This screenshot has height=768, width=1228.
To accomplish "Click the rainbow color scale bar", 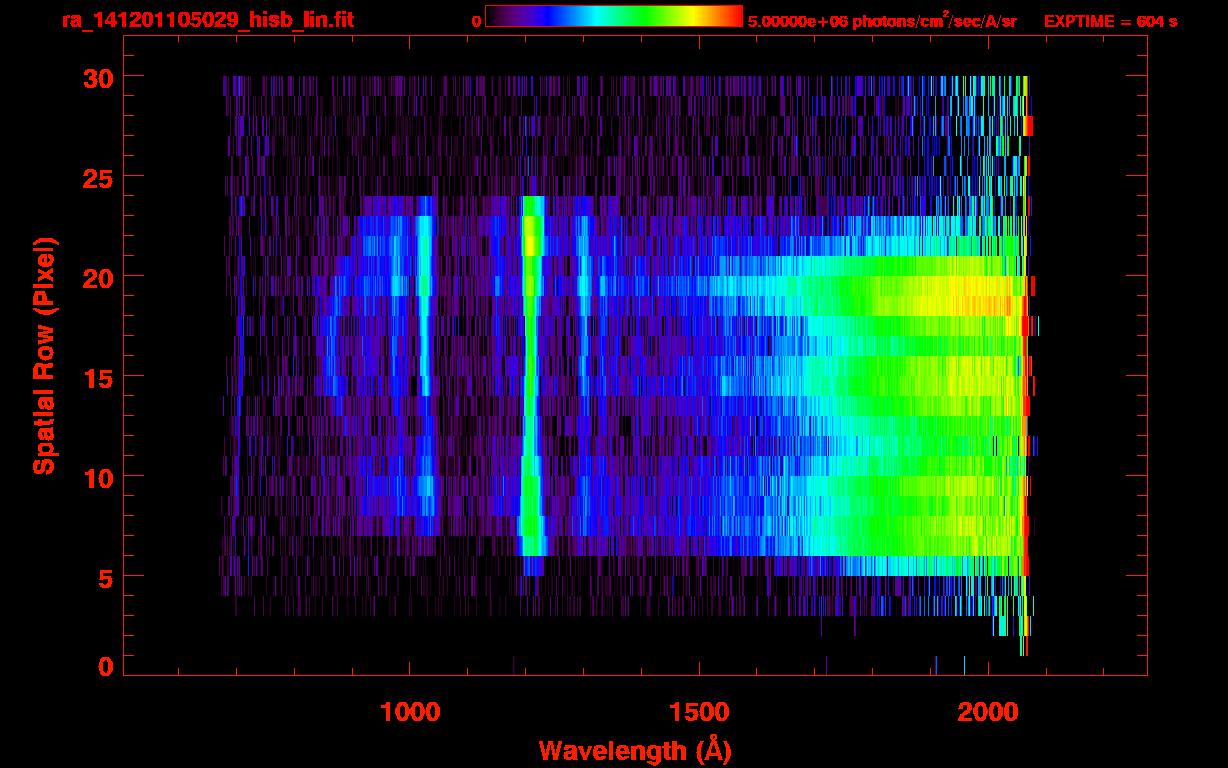I will [x=614, y=16].
